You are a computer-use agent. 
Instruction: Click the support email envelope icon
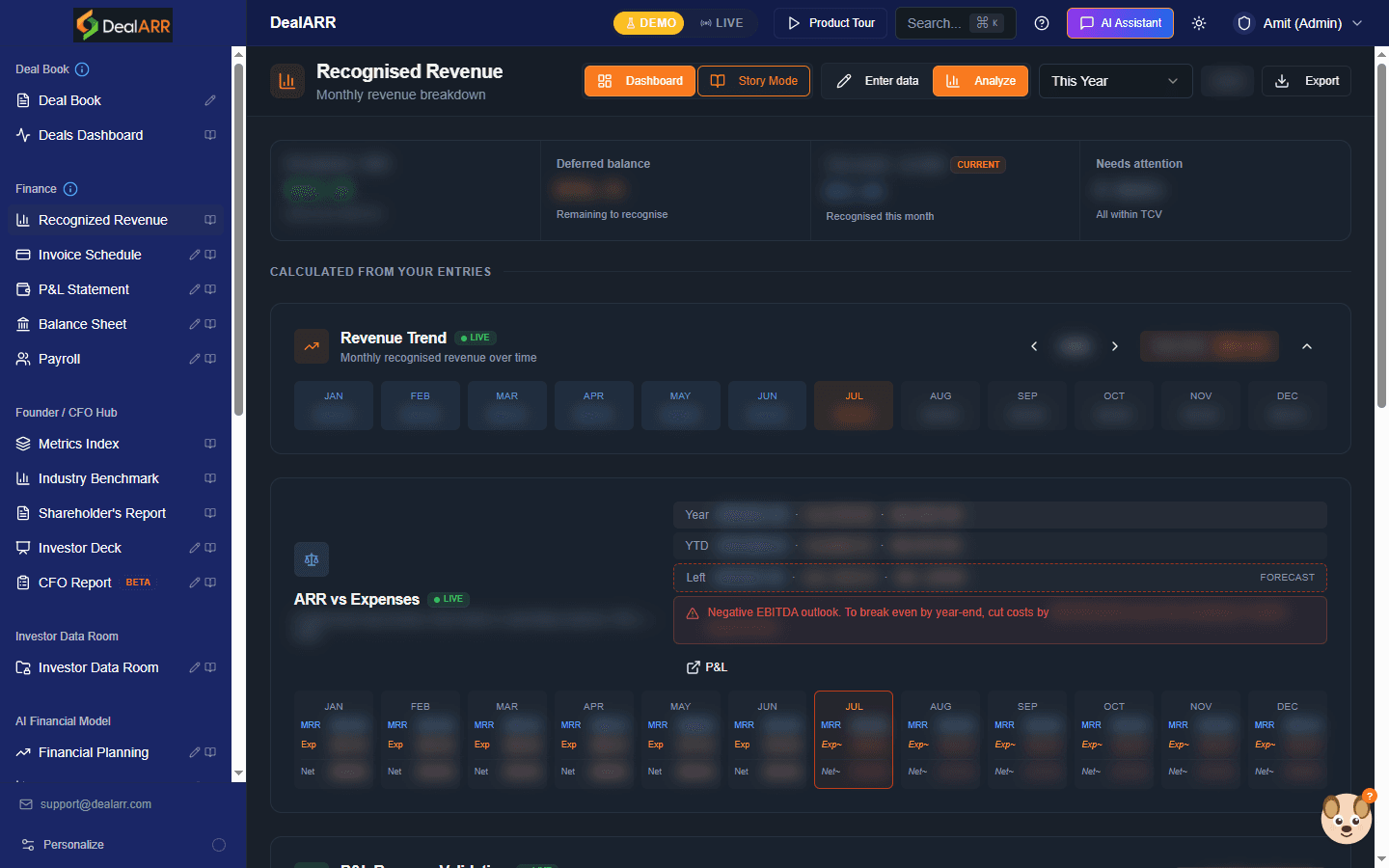pos(26,804)
